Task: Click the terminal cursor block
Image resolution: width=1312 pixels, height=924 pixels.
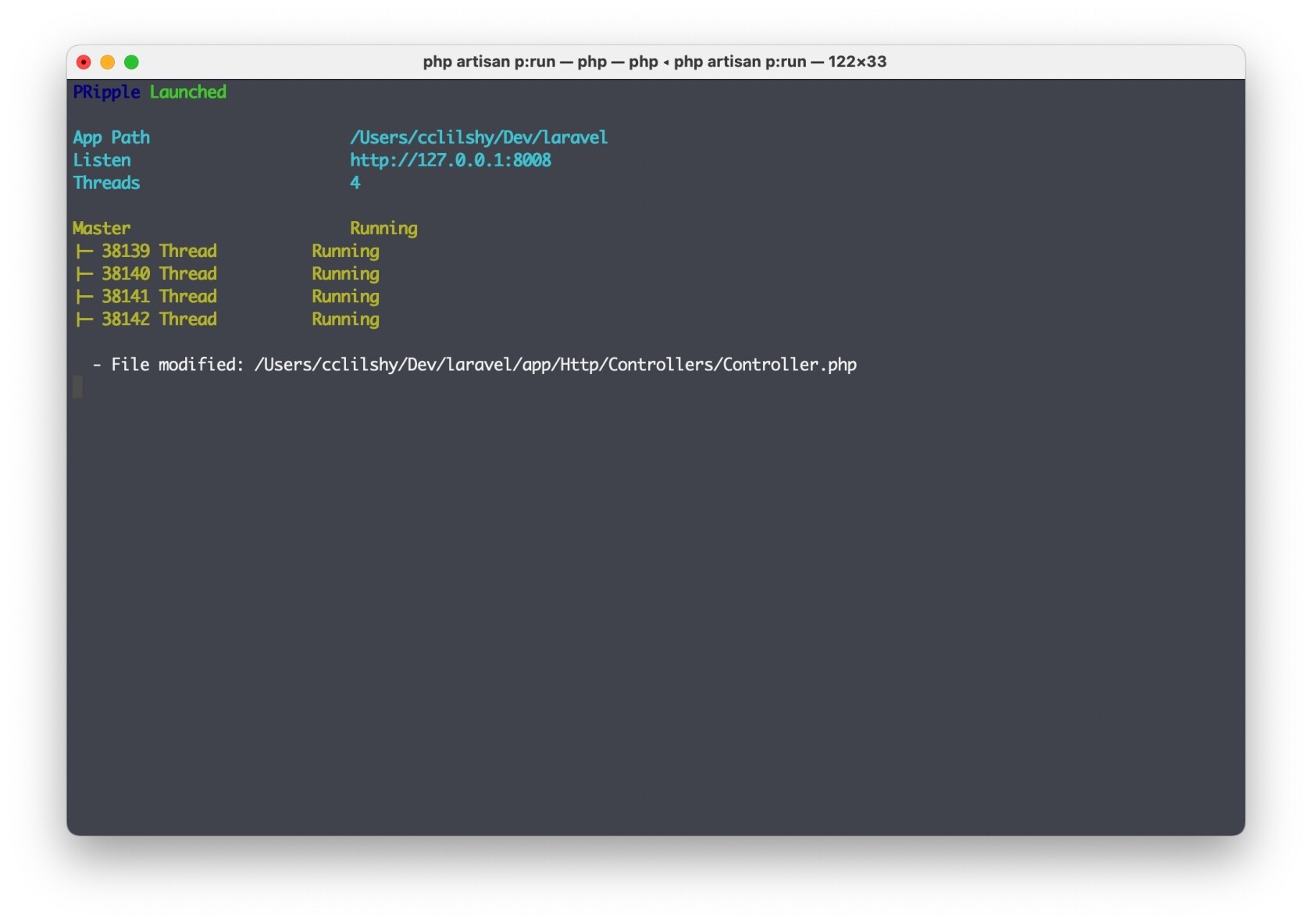Action: coord(77,387)
